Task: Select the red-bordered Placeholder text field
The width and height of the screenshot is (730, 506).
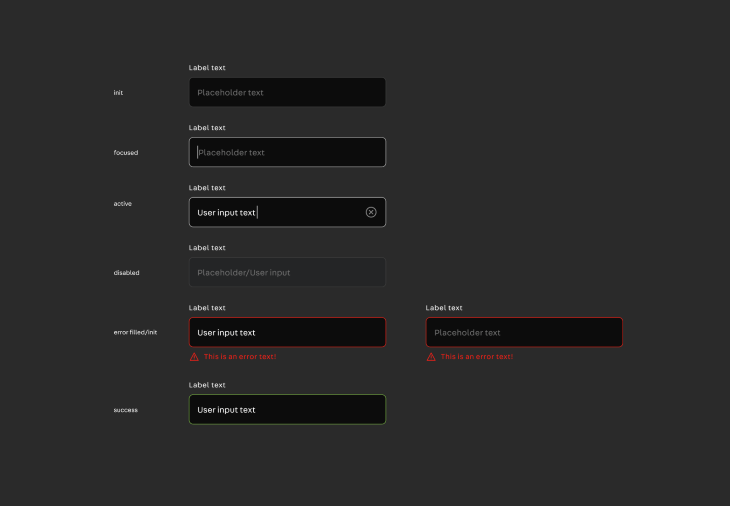Action: pos(524,332)
